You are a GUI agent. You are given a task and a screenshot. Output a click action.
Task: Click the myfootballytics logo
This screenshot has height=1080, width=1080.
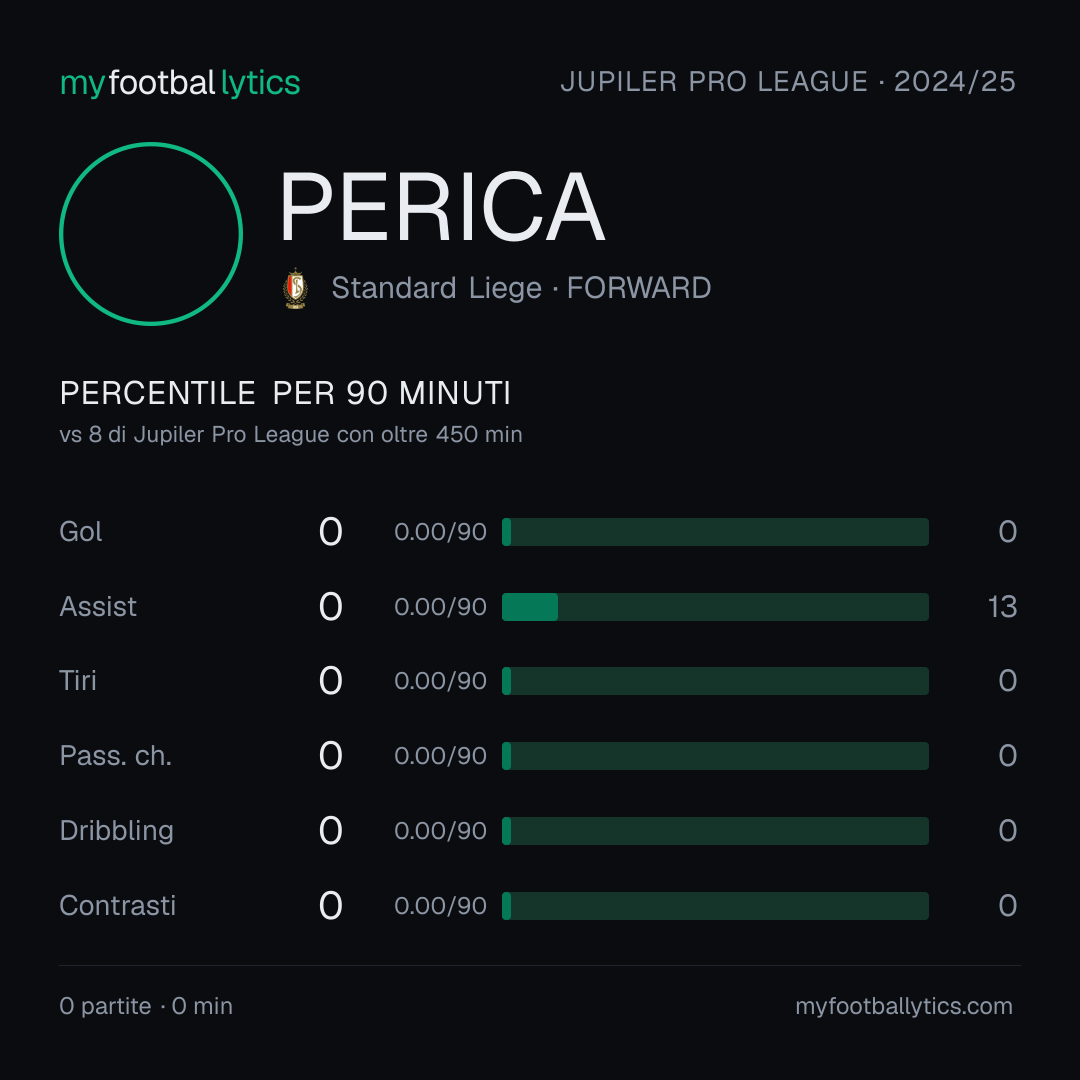coord(180,83)
